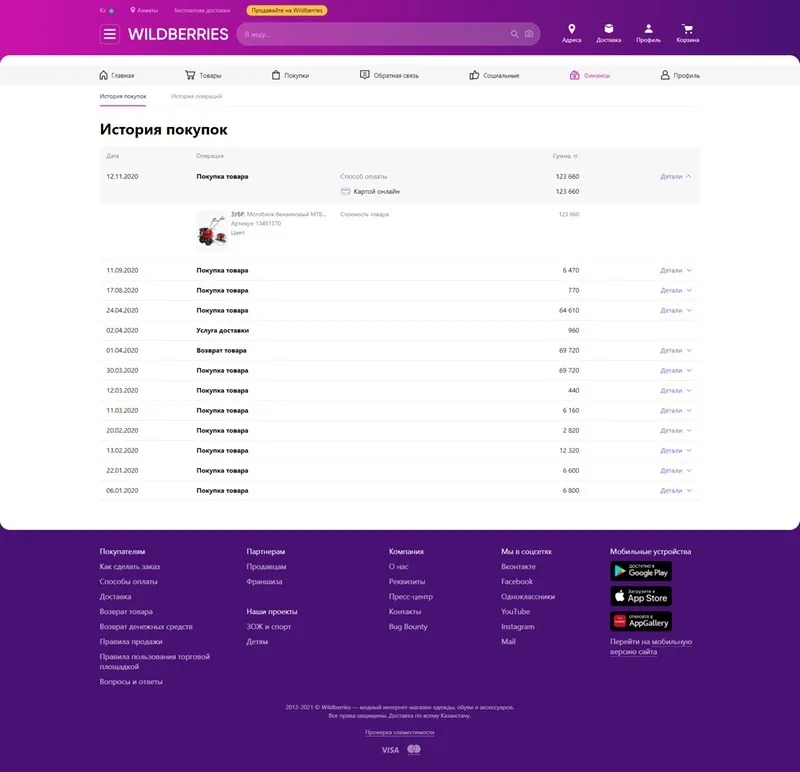Open the Обратная связь tab
This screenshot has height=772, width=800.
(x=389, y=75)
